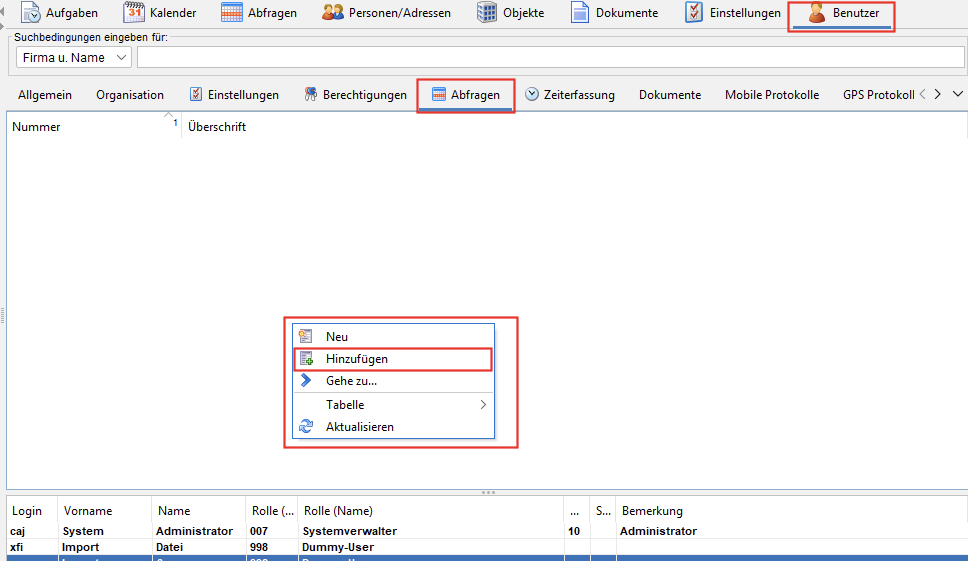The width and height of the screenshot is (968, 561).
Task: Choose Neu from the context menu
Action: click(337, 337)
